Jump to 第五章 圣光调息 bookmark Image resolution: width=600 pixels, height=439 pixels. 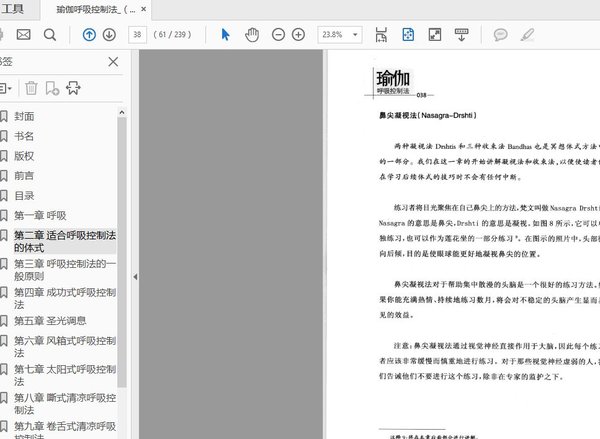click(x=50, y=321)
